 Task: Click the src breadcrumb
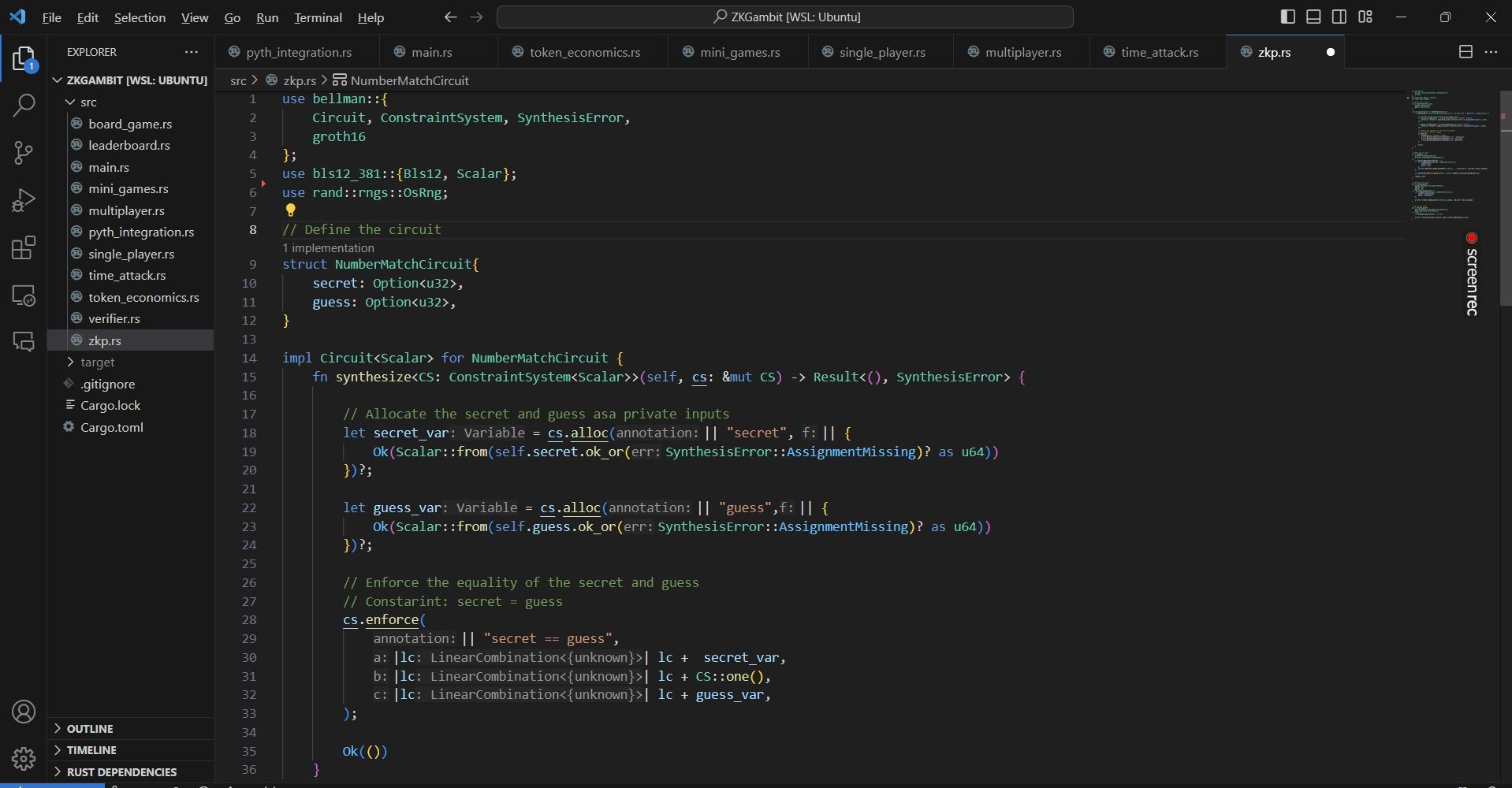238,80
